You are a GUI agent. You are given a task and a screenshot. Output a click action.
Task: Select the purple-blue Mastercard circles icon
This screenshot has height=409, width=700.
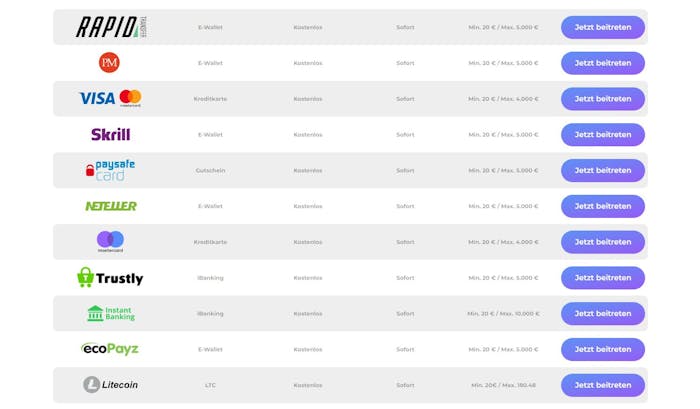pos(110,242)
